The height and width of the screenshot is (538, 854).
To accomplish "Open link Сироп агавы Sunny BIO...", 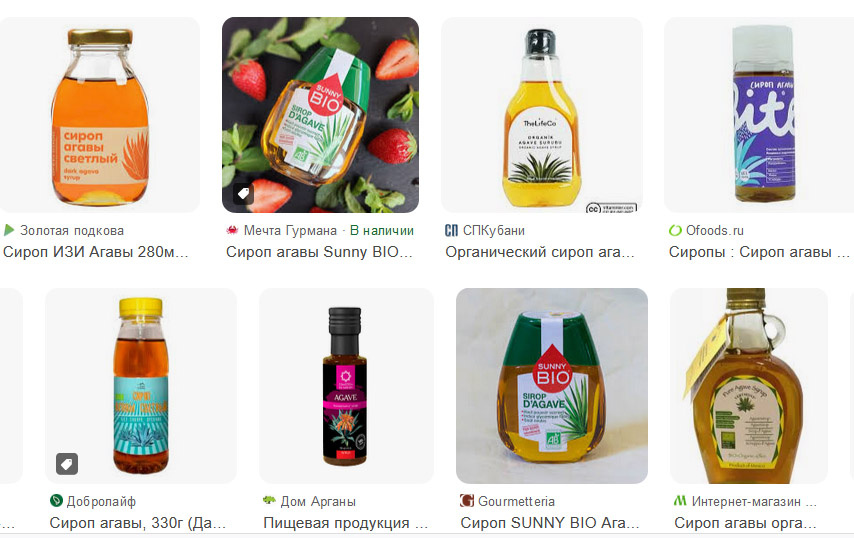I will pyautogui.click(x=320, y=252).
